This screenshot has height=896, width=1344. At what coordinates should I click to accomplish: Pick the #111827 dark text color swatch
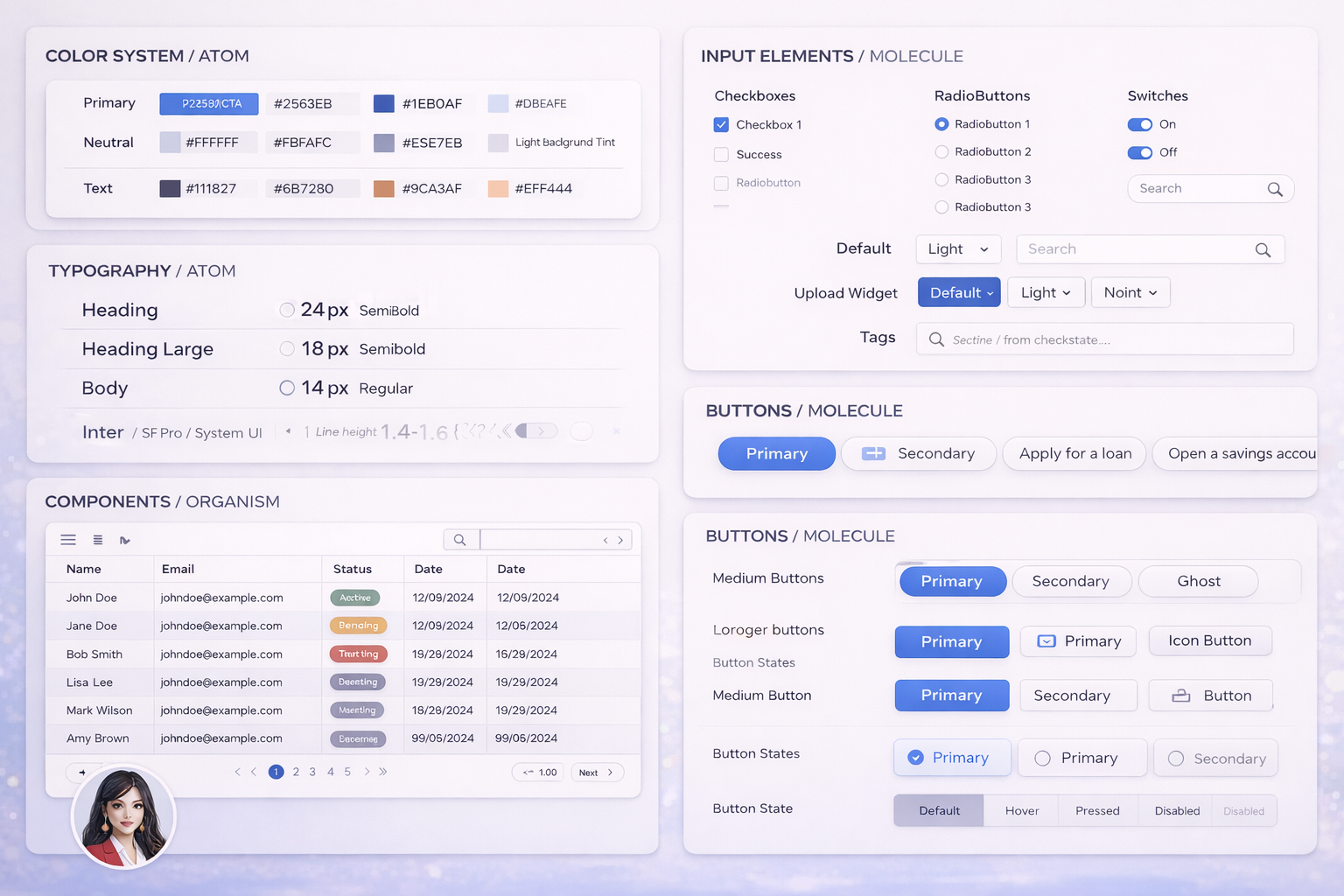(x=170, y=188)
